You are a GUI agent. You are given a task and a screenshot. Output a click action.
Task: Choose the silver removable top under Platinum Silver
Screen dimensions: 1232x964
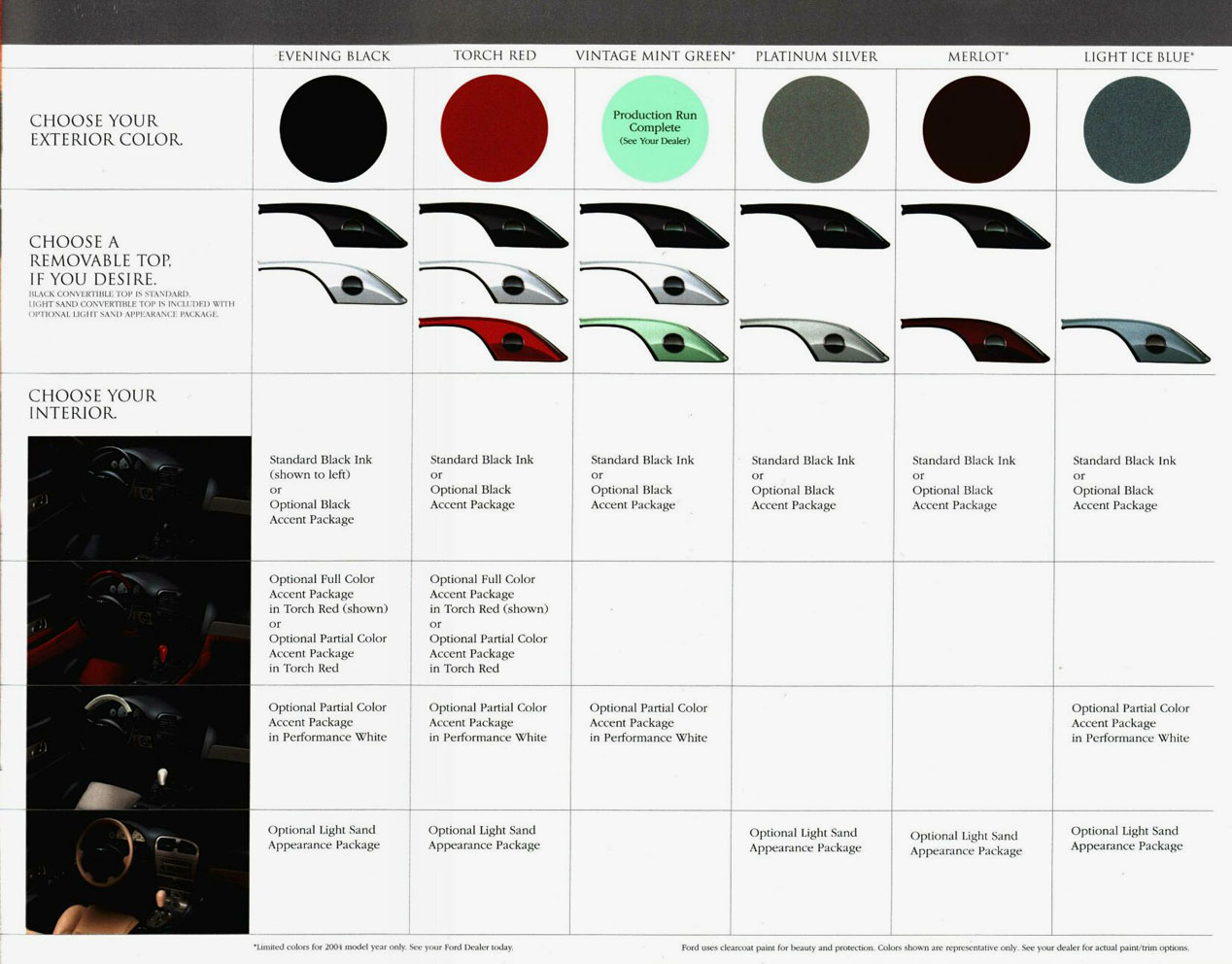click(815, 339)
